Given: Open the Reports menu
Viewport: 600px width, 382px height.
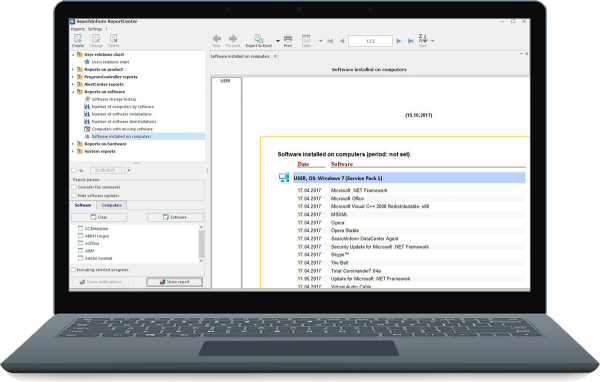Looking at the screenshot, I should click(x=78, y=29).
